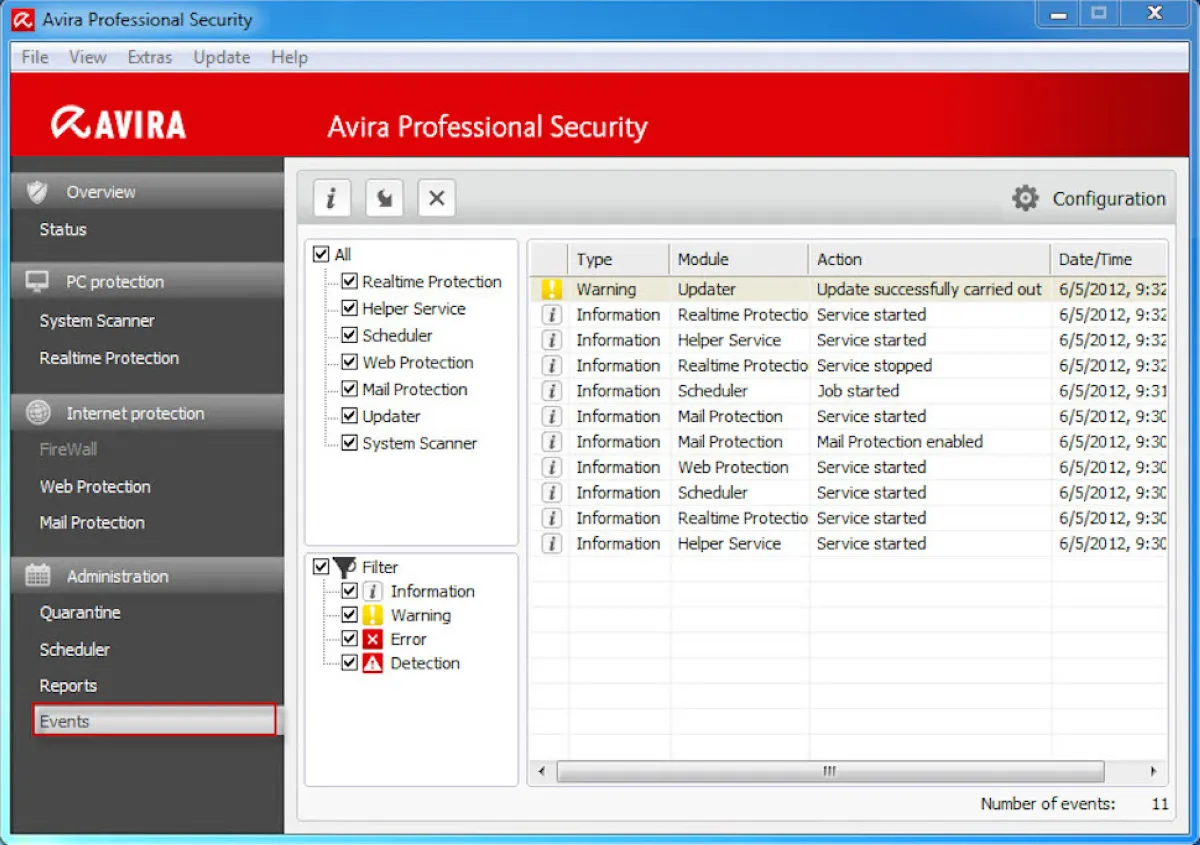This screenshot has height=845, width=1200.
Task: Click the funnel icon beside Filter
Action: click(x=345, y=567)
